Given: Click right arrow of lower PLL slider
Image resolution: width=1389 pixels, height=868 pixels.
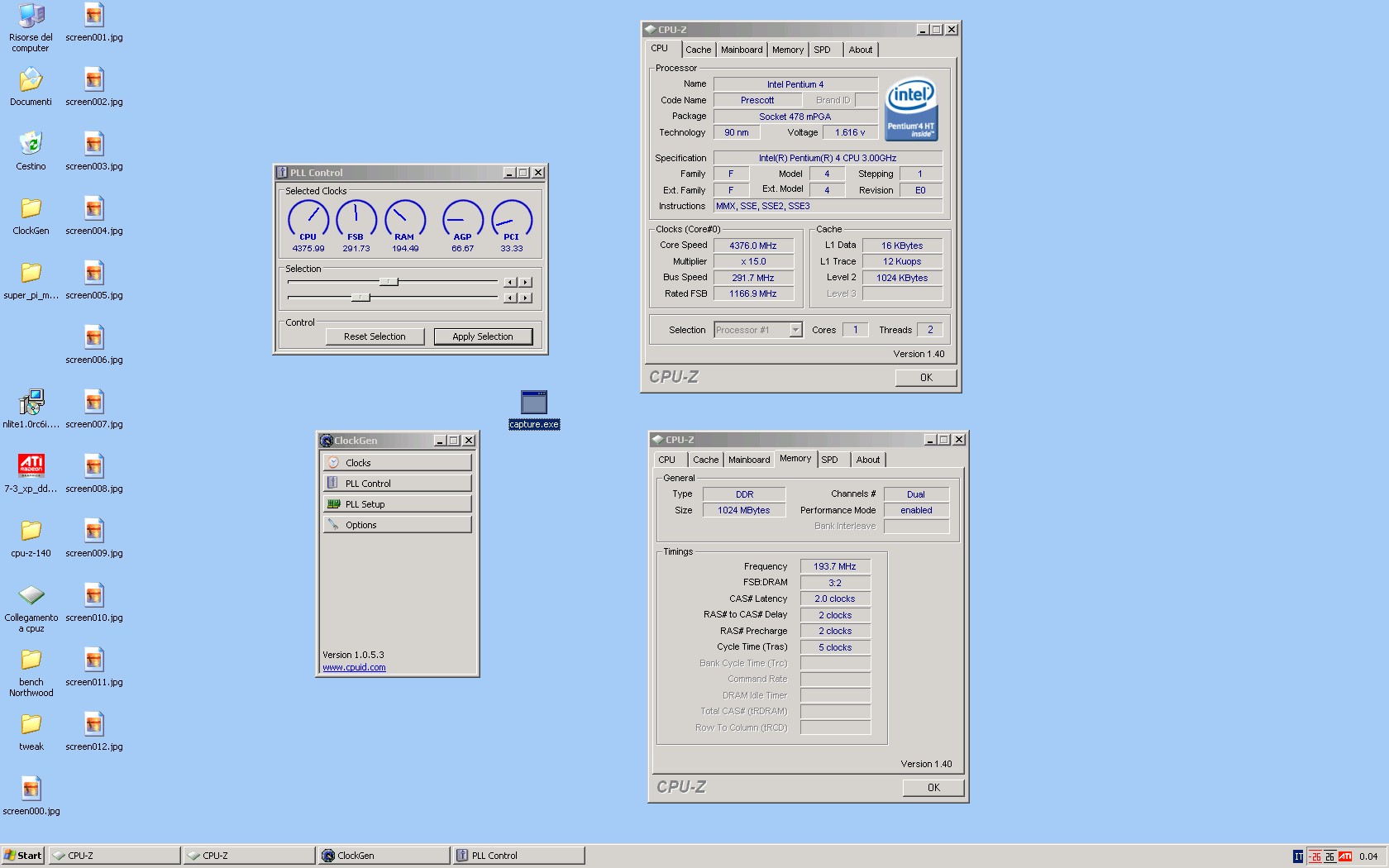Looking at the screenshot, I should (x=525, y=298).
